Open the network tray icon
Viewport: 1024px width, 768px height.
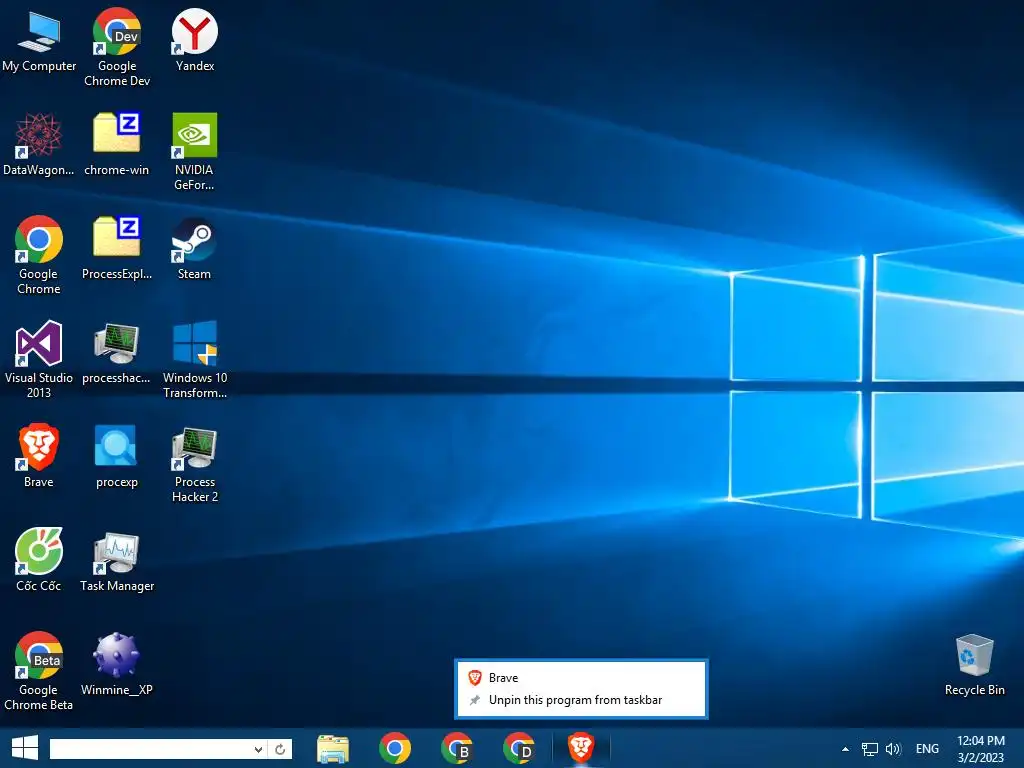(869, 749)
